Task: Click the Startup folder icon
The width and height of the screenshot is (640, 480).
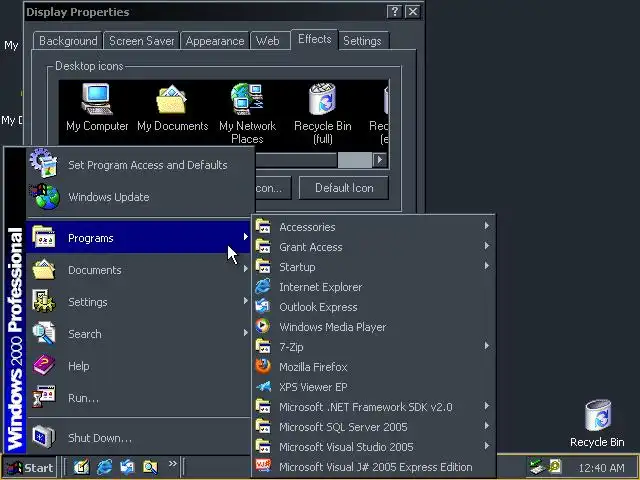Action: pos(263,266)
